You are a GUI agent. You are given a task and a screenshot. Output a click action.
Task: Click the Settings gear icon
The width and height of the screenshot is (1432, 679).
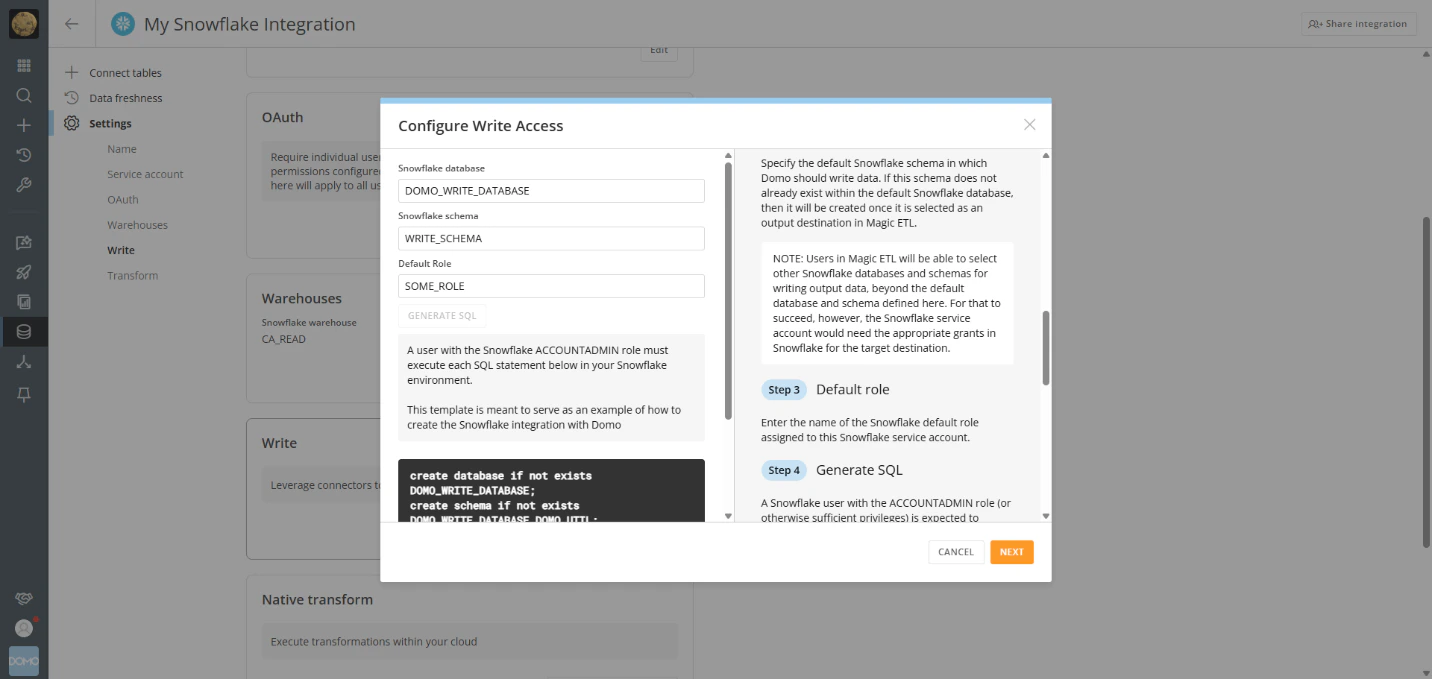point(71,123)
